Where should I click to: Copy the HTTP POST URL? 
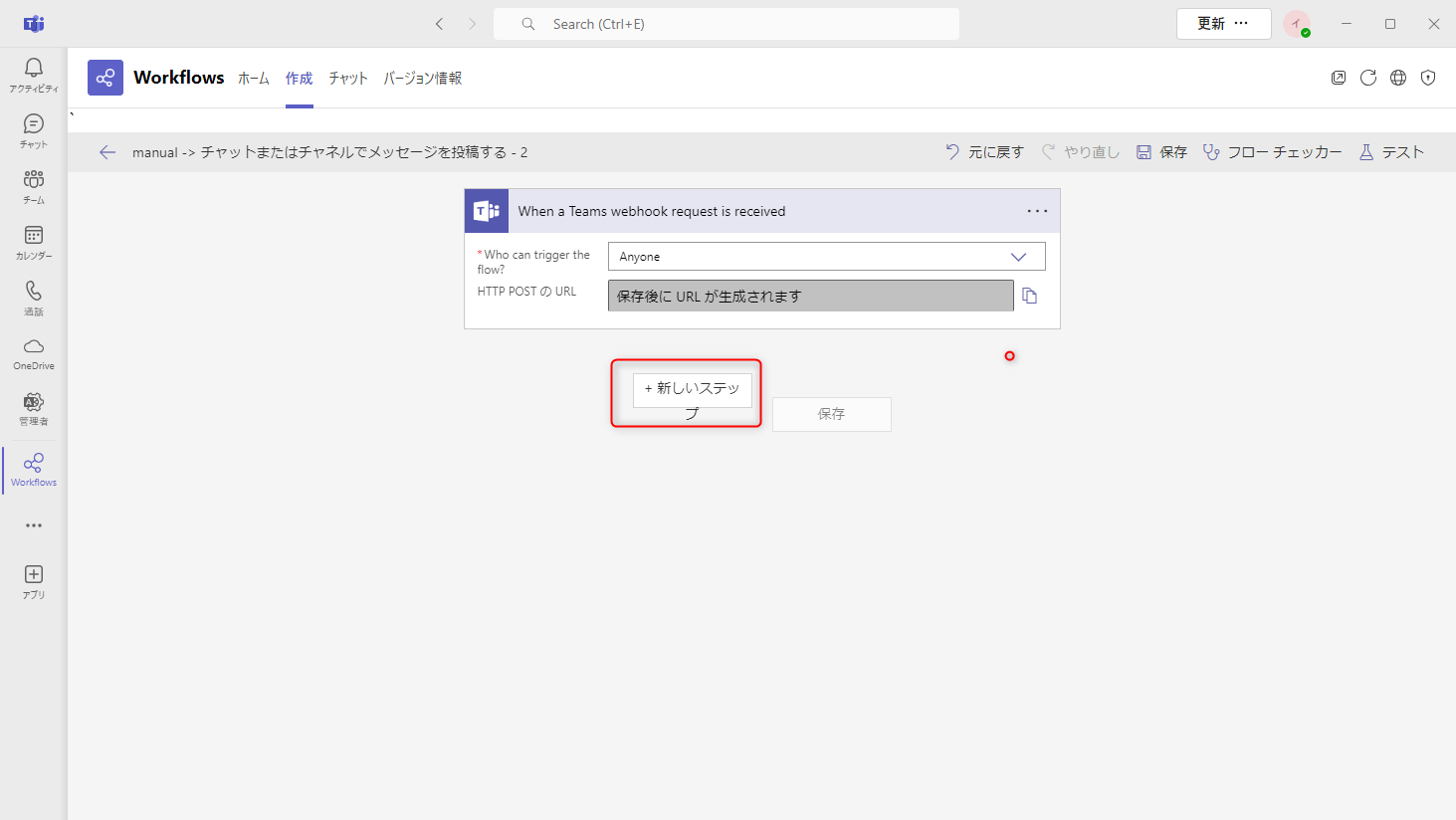(1030, 296)
